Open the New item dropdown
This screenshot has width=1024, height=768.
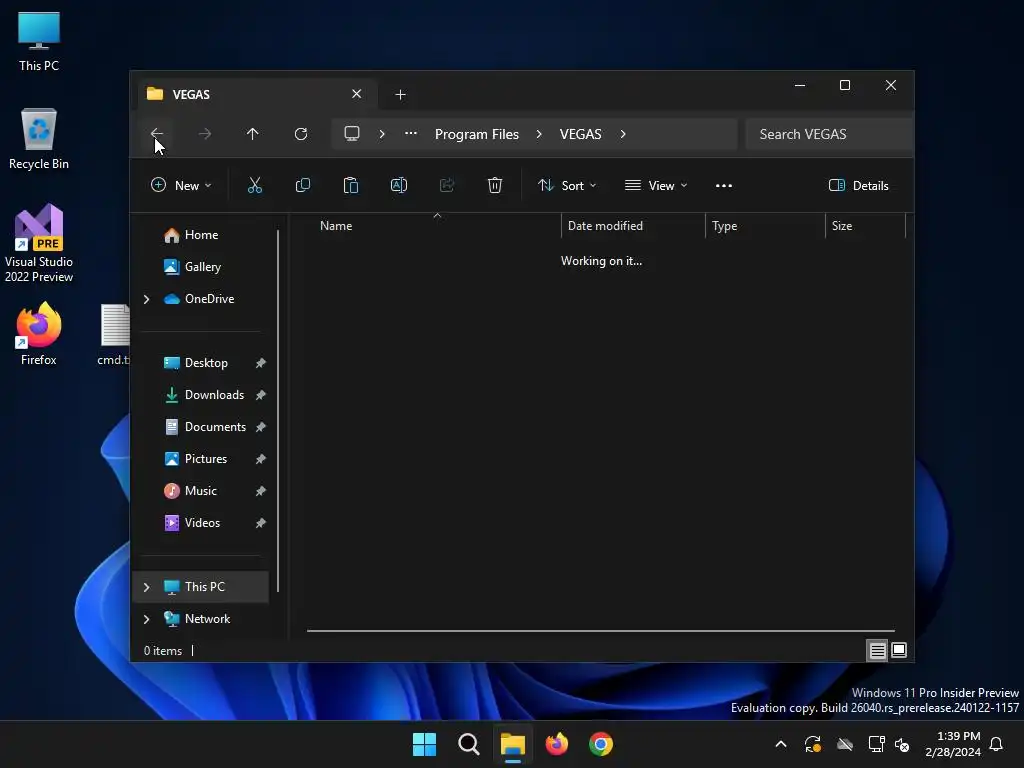181,185
